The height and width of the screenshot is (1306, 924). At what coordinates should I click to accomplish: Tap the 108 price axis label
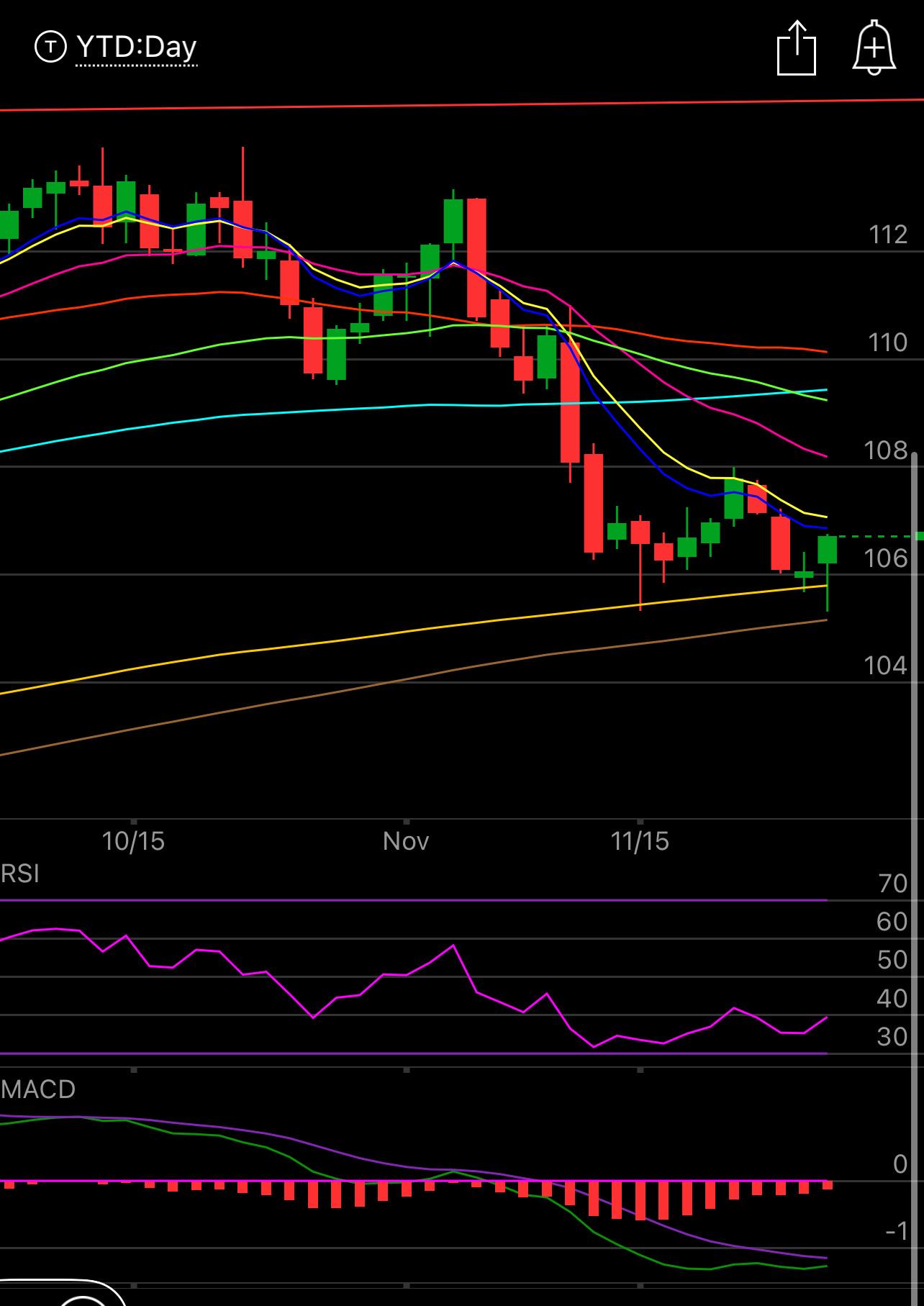pyautogui.click(x=886, y=450)
